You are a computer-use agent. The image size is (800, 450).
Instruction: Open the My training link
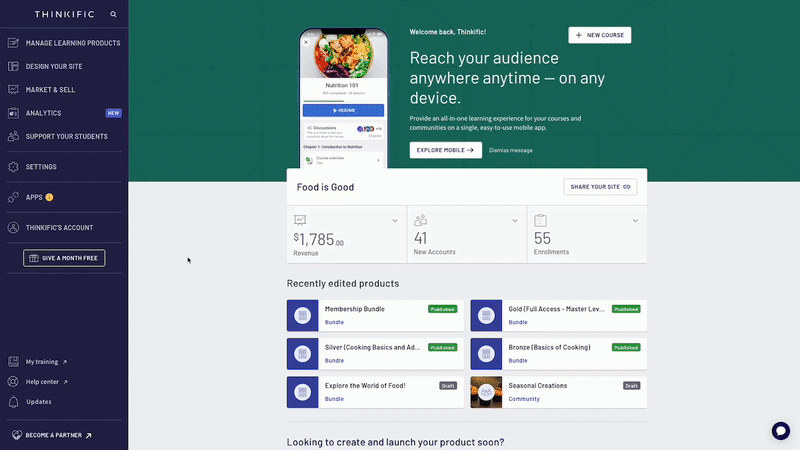click(46, 362)
